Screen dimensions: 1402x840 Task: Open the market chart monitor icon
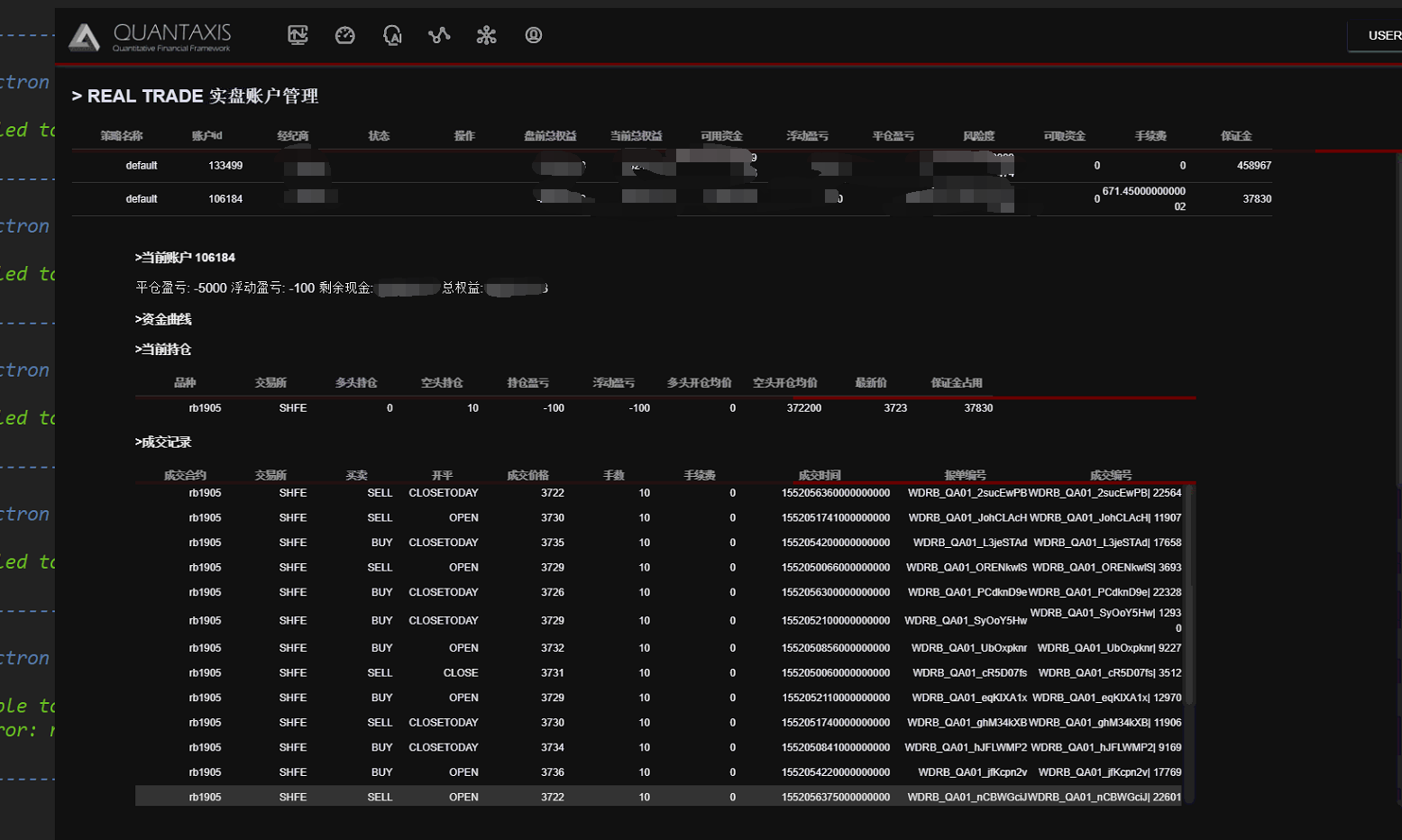point(298,35)
